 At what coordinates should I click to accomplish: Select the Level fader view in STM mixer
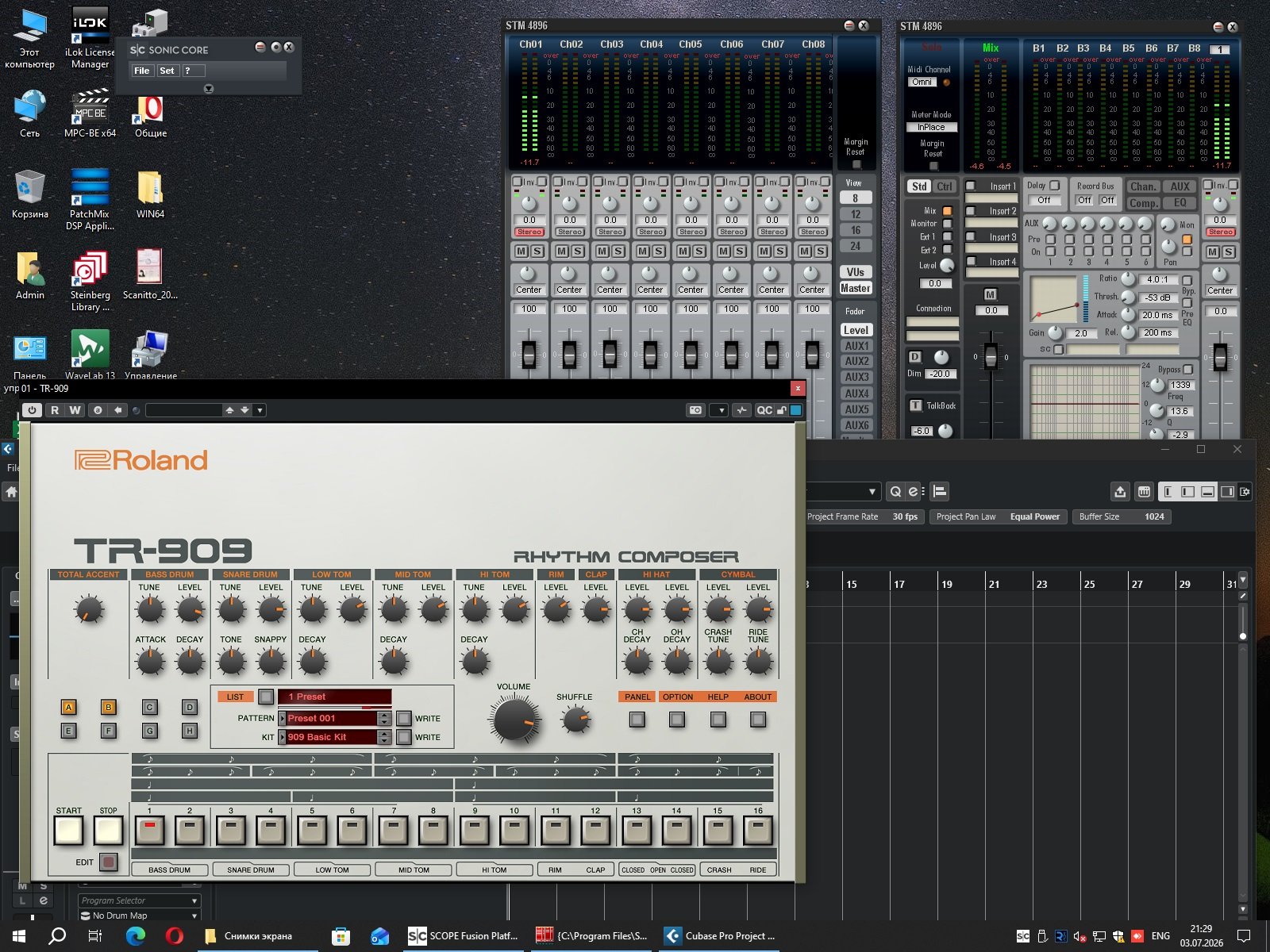[856, 330]
